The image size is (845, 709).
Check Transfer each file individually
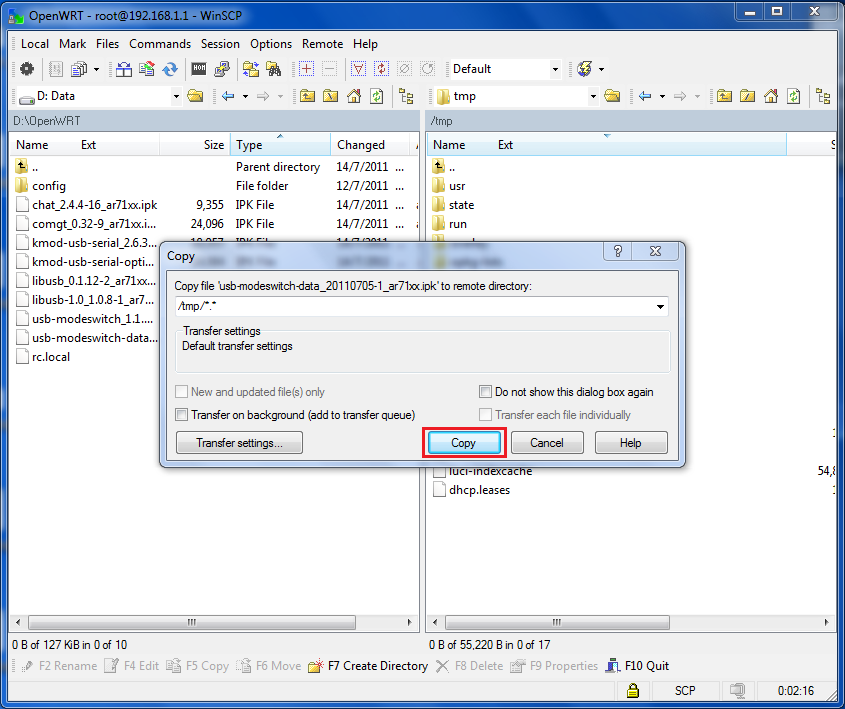tap(555, 415)
